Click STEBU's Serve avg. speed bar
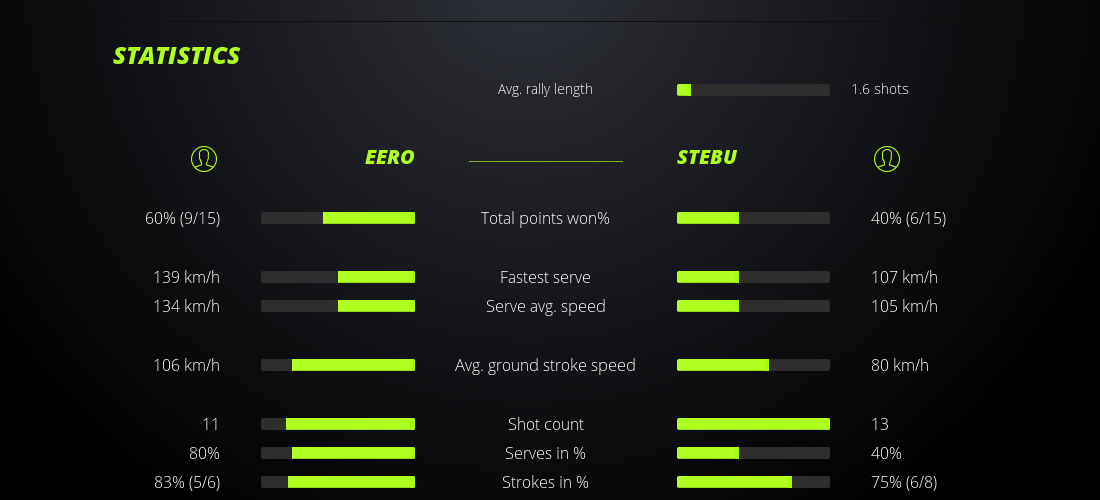 point(753,306)
